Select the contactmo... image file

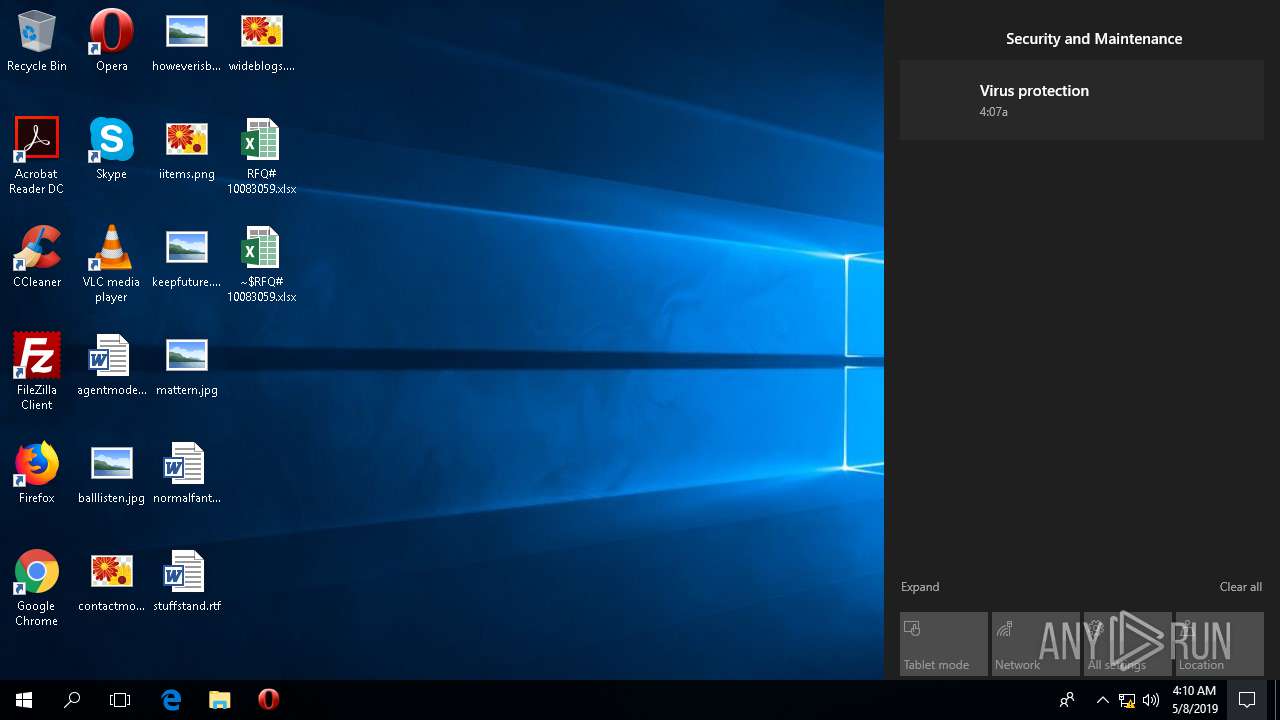coord(111,582)
